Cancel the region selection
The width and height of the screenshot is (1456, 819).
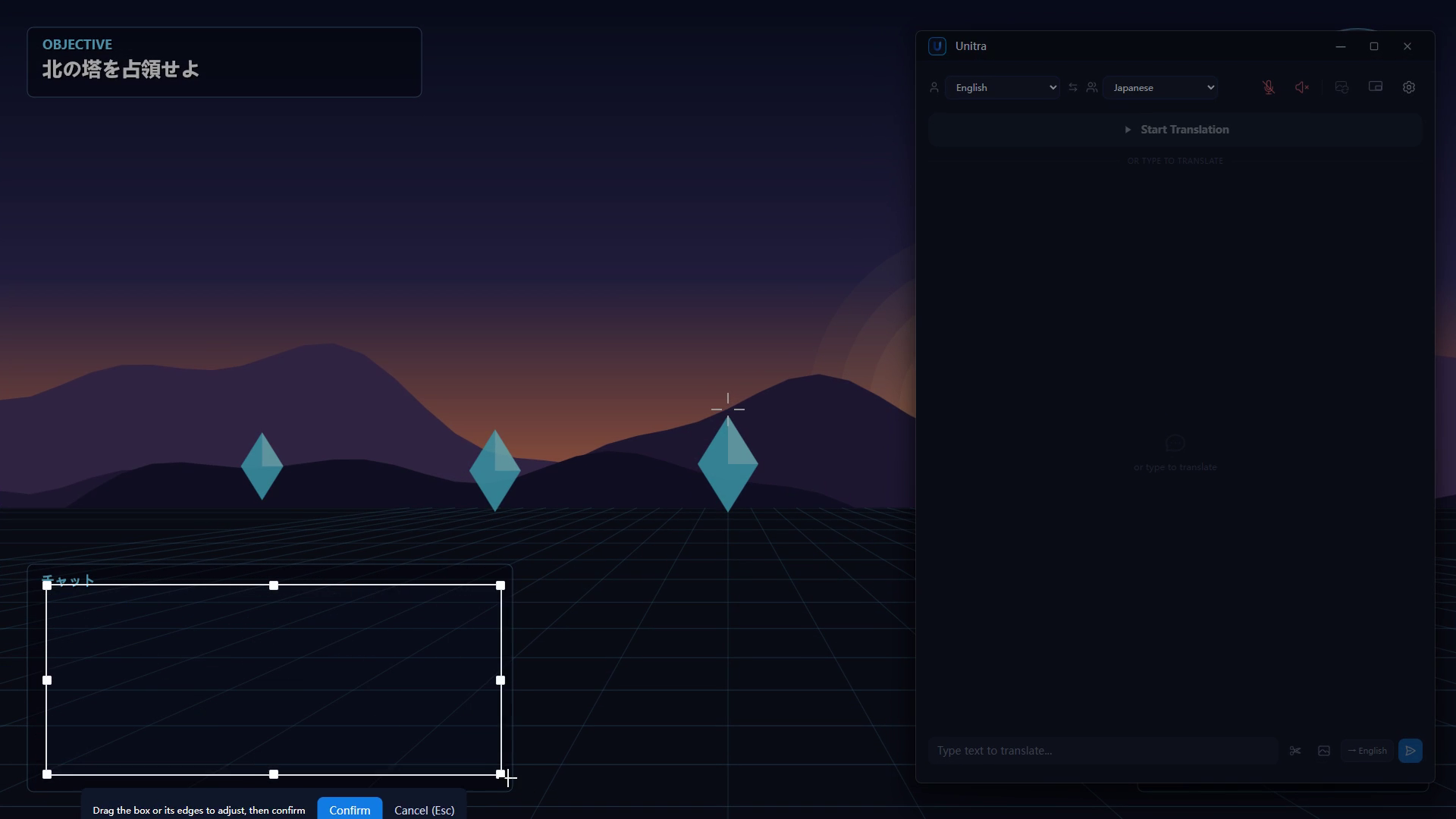coord(425,810)
